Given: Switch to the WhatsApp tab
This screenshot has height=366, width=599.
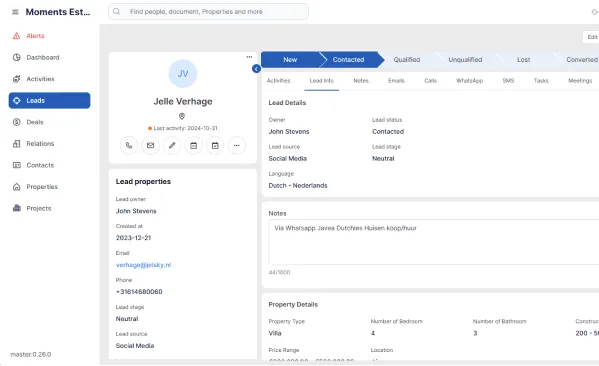Looking at the screenshot, I should [x=469, y=81].
